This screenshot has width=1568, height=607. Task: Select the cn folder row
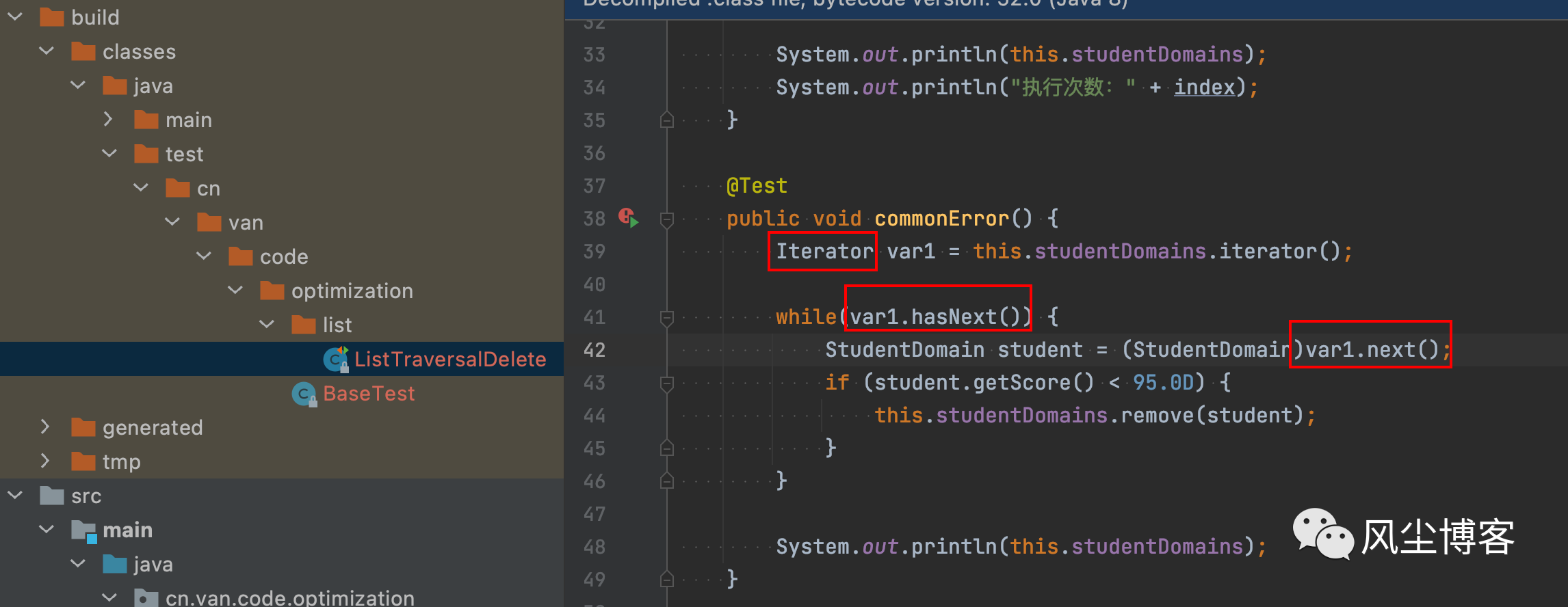[282, 188]
